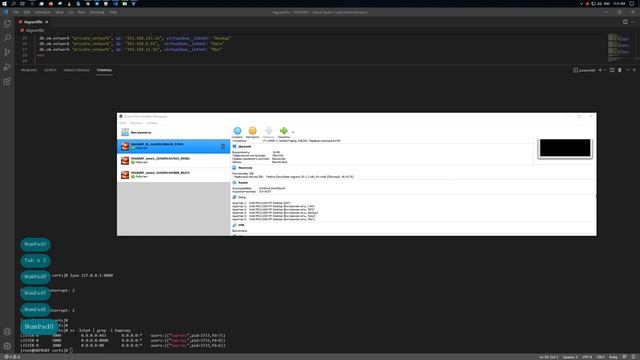Click the taskbar search magnifier icon

tap(13, 3)
